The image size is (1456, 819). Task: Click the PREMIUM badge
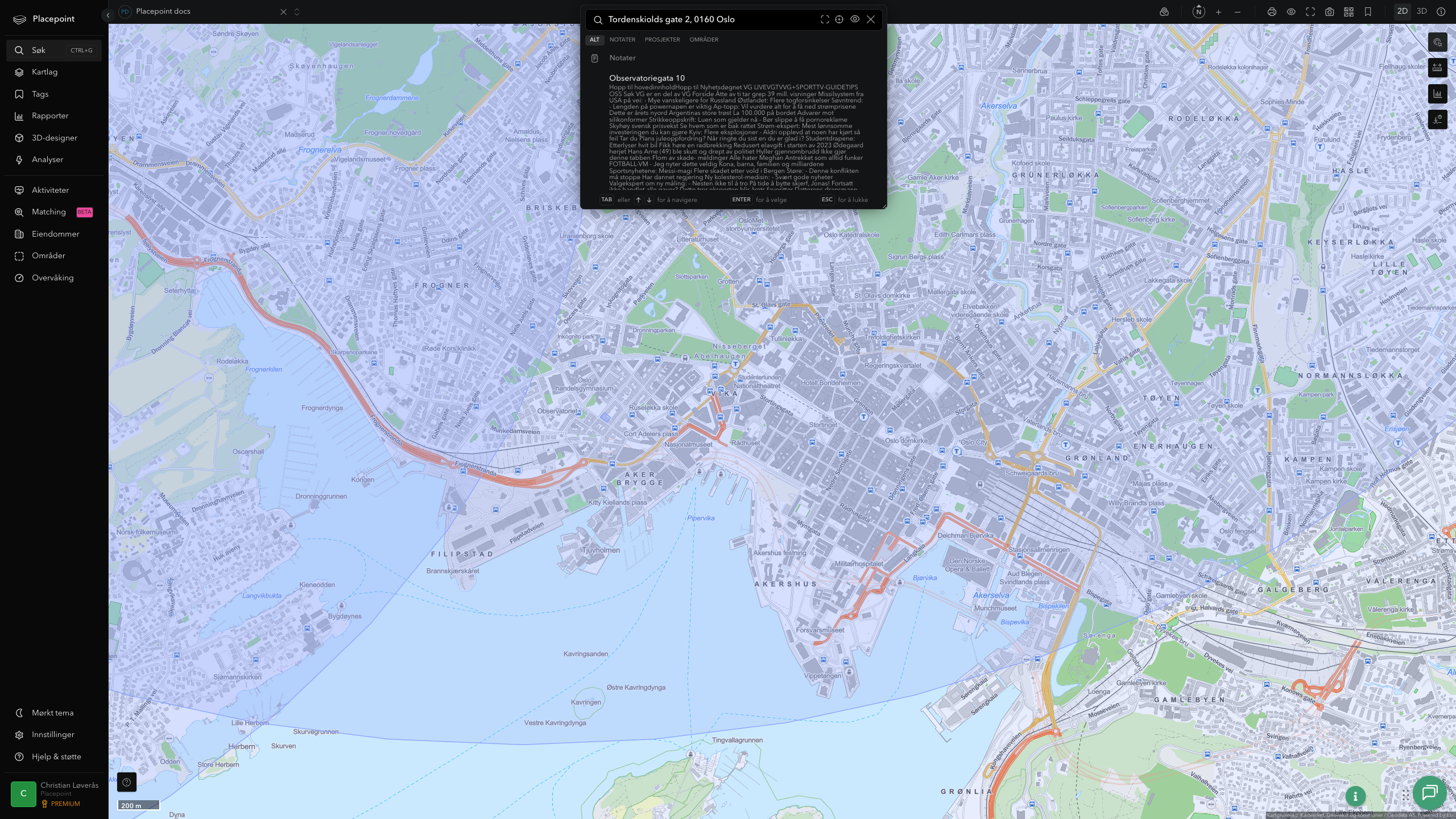tap(61, 804)
